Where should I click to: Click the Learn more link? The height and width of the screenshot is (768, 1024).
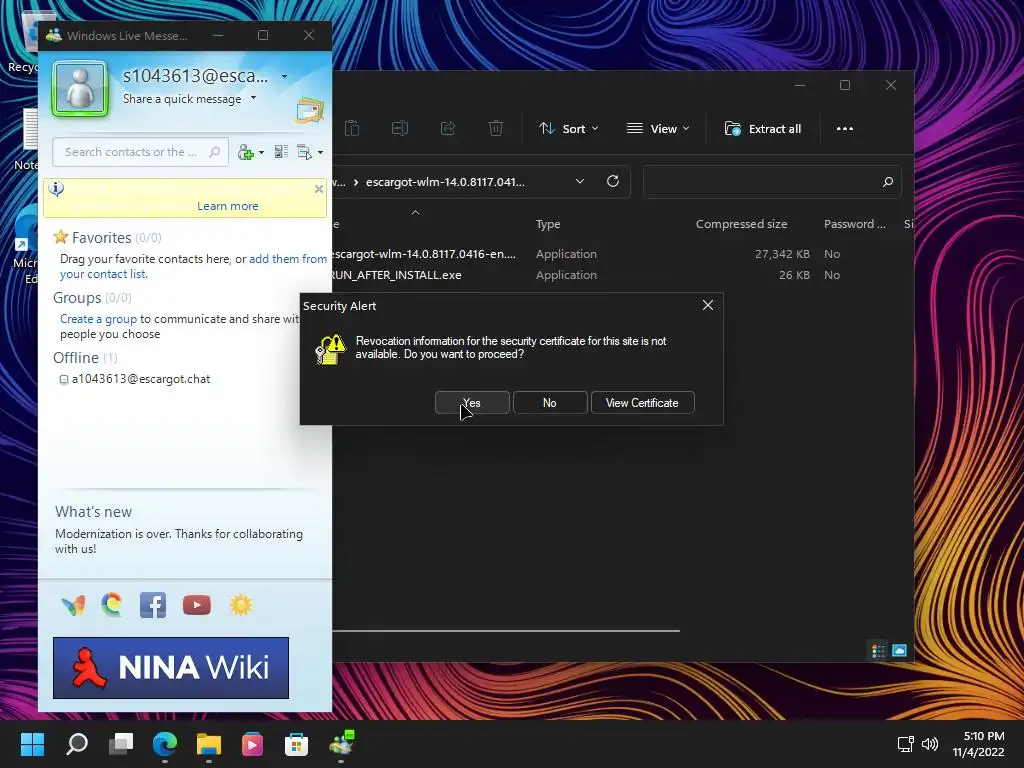[x=227, y=206]
